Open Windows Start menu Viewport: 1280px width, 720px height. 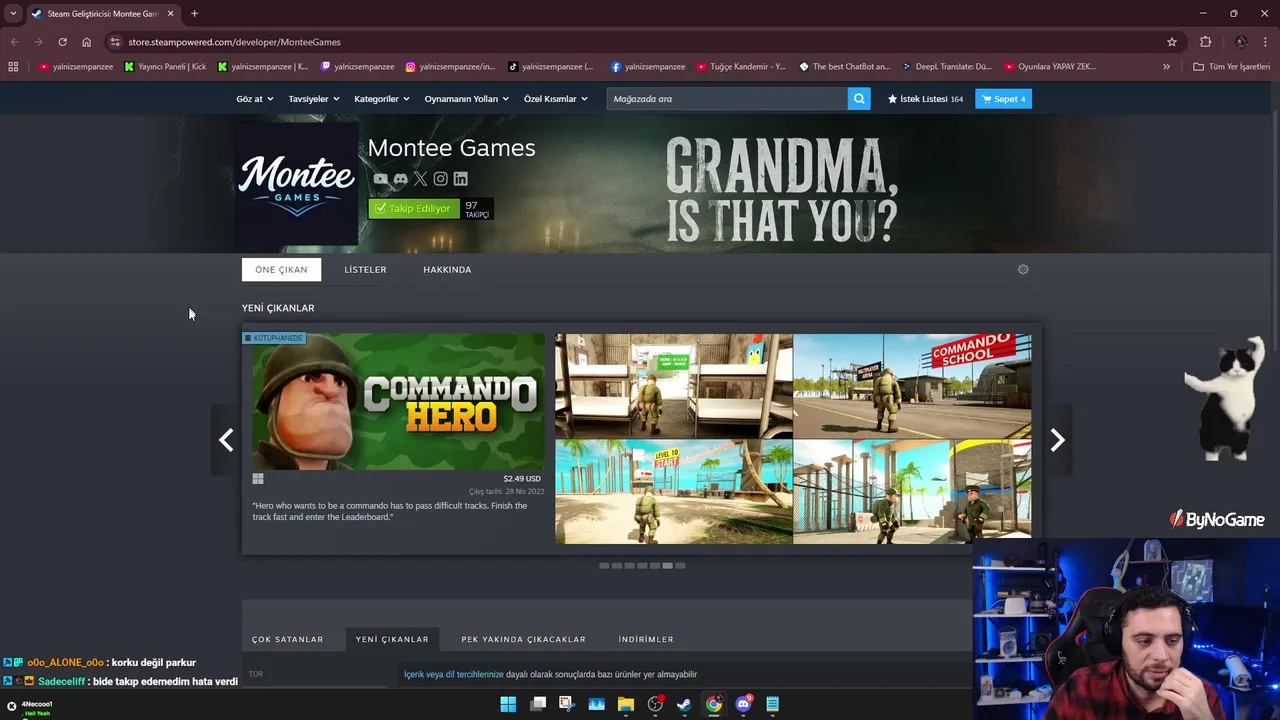508,704
